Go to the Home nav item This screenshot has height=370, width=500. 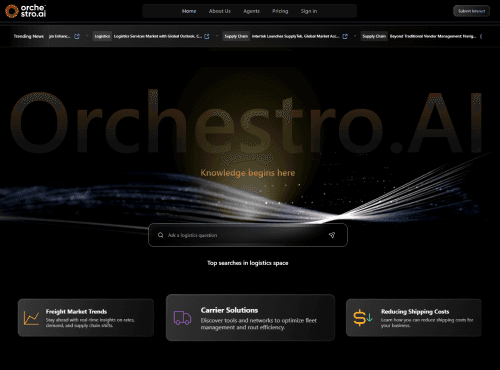[x=189, y=11]
